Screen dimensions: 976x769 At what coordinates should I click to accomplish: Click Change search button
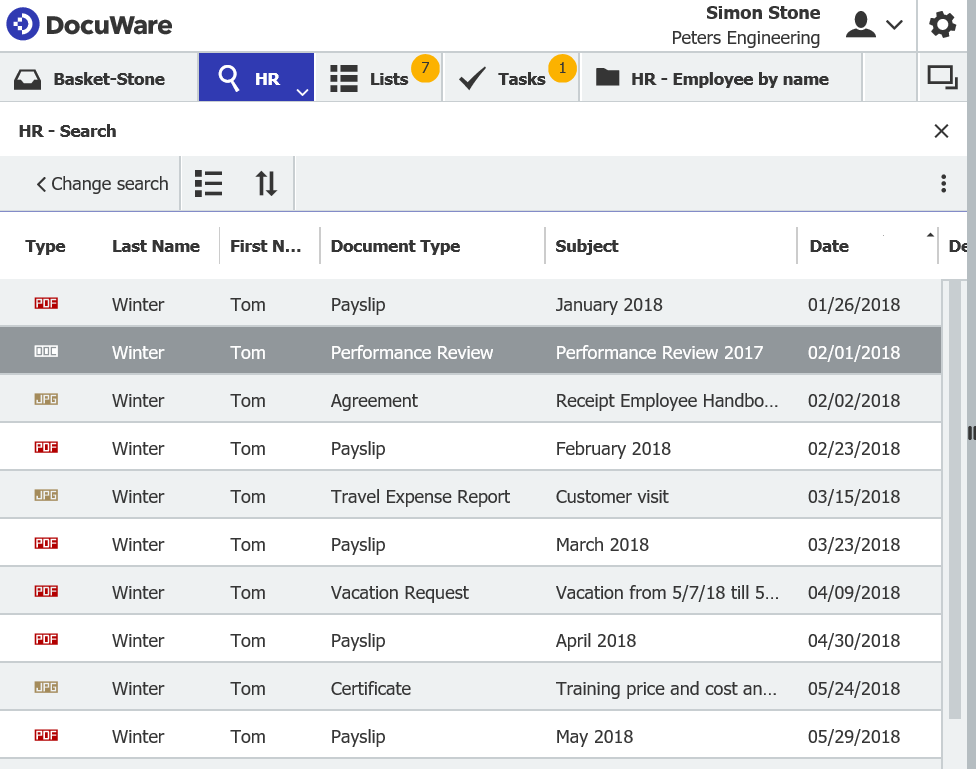click(x=101, y=184)
